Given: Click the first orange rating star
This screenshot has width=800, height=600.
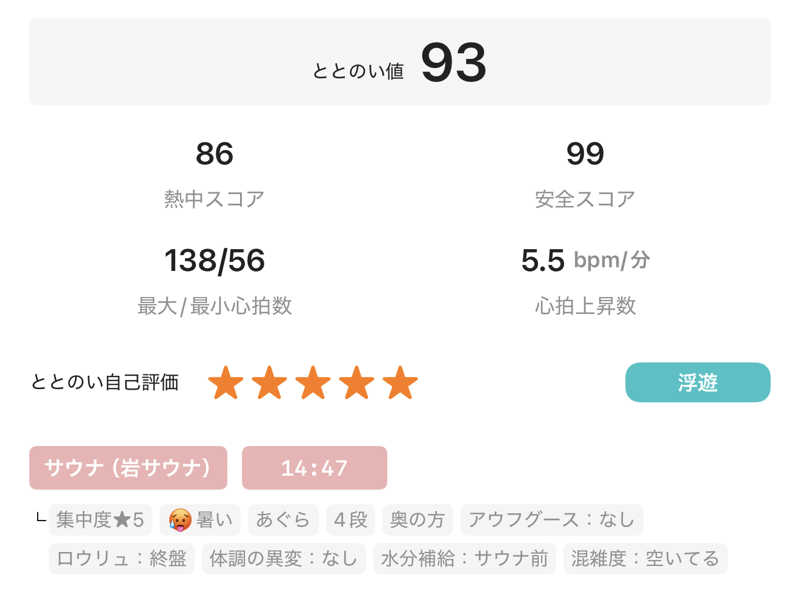Looking at the screenshot, I should [x=225, y=382].
